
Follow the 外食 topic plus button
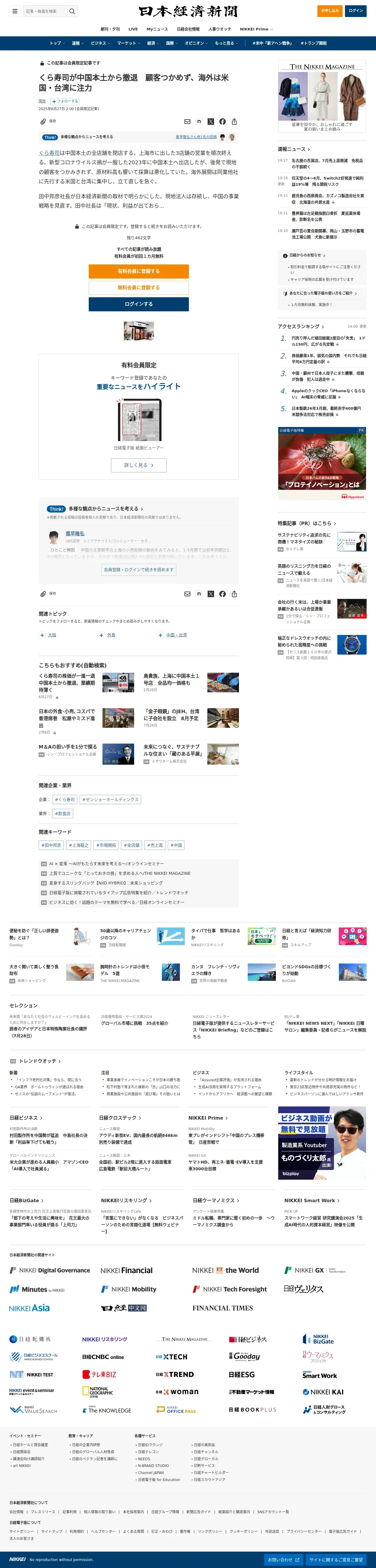tap(101, 635)
